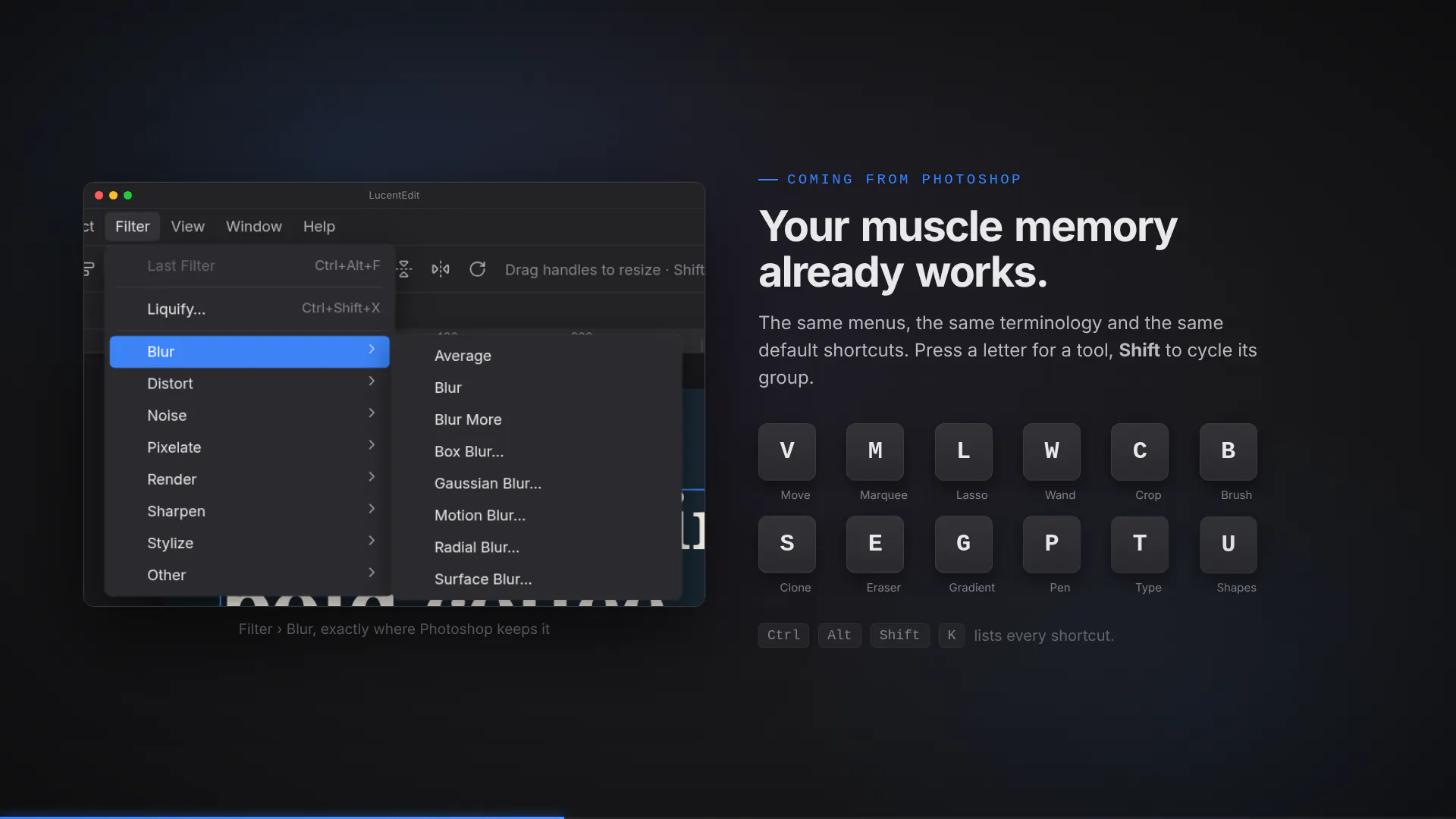Open the View menu
Image resolution: width=1456 pixels, height=819 pixels.
click(x=187, y=227)
